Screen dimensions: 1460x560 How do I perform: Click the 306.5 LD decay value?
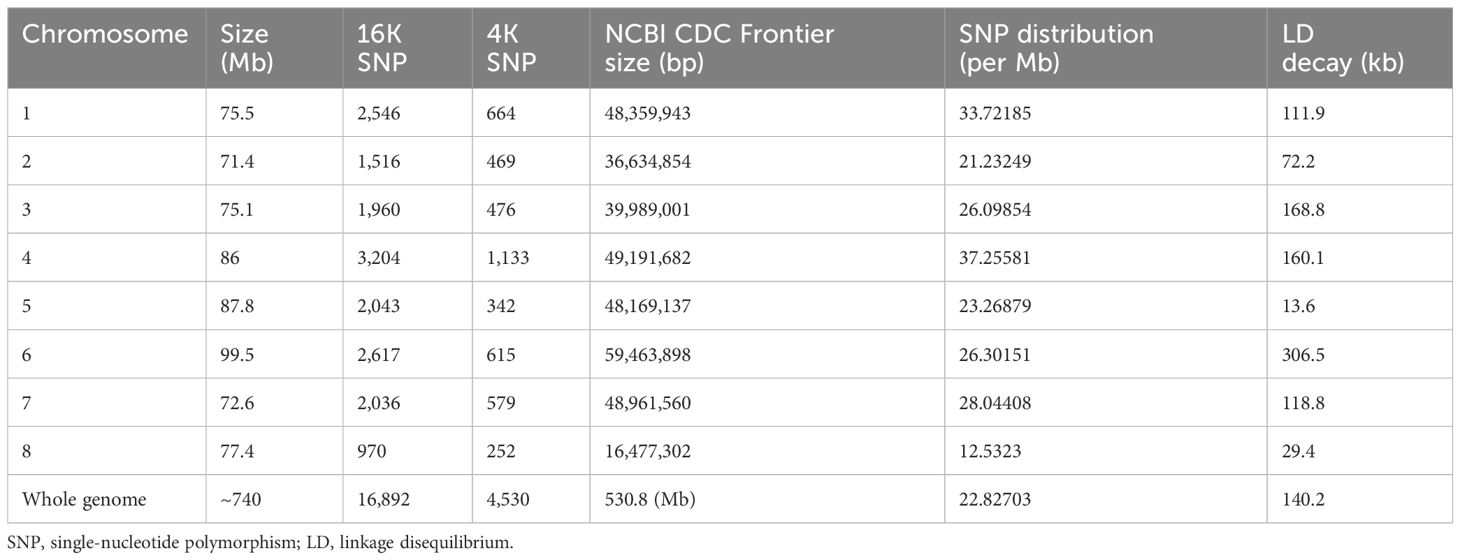point(1302,354)
